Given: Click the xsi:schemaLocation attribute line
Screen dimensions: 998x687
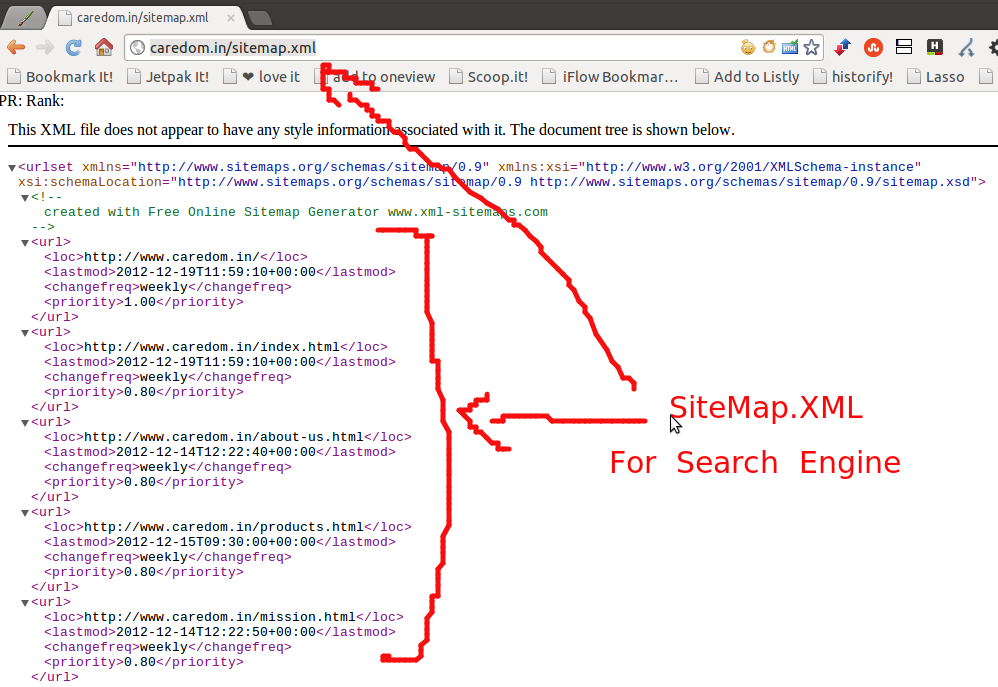Looking at the screenshot, I should click(502, 182).
